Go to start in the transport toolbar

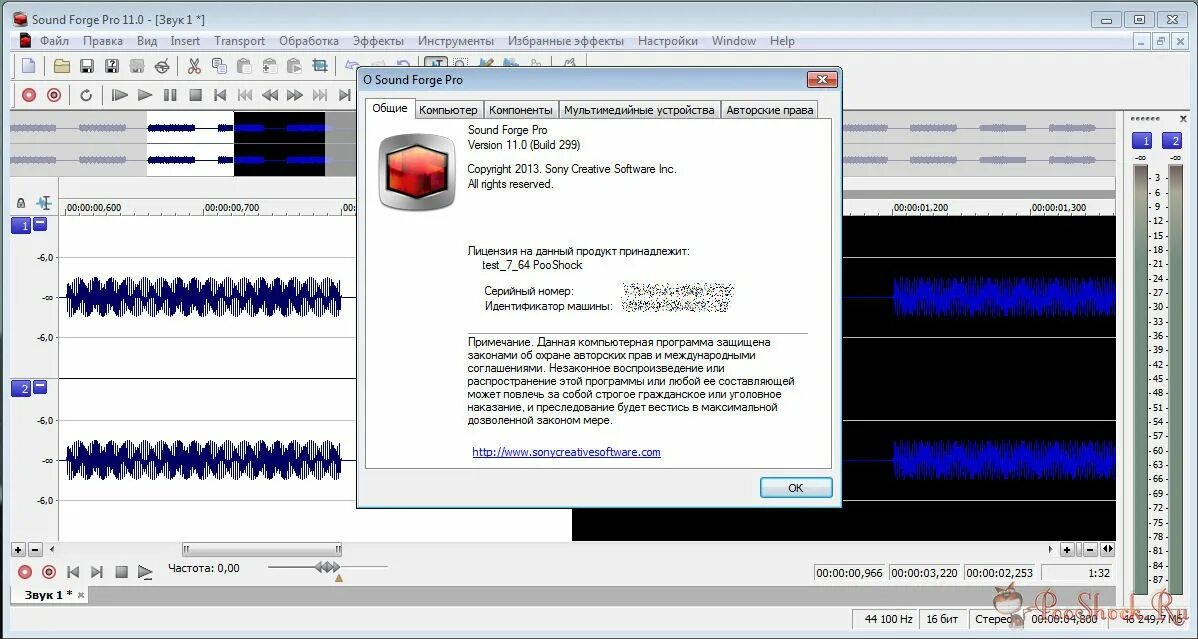(x=220, y=96)
